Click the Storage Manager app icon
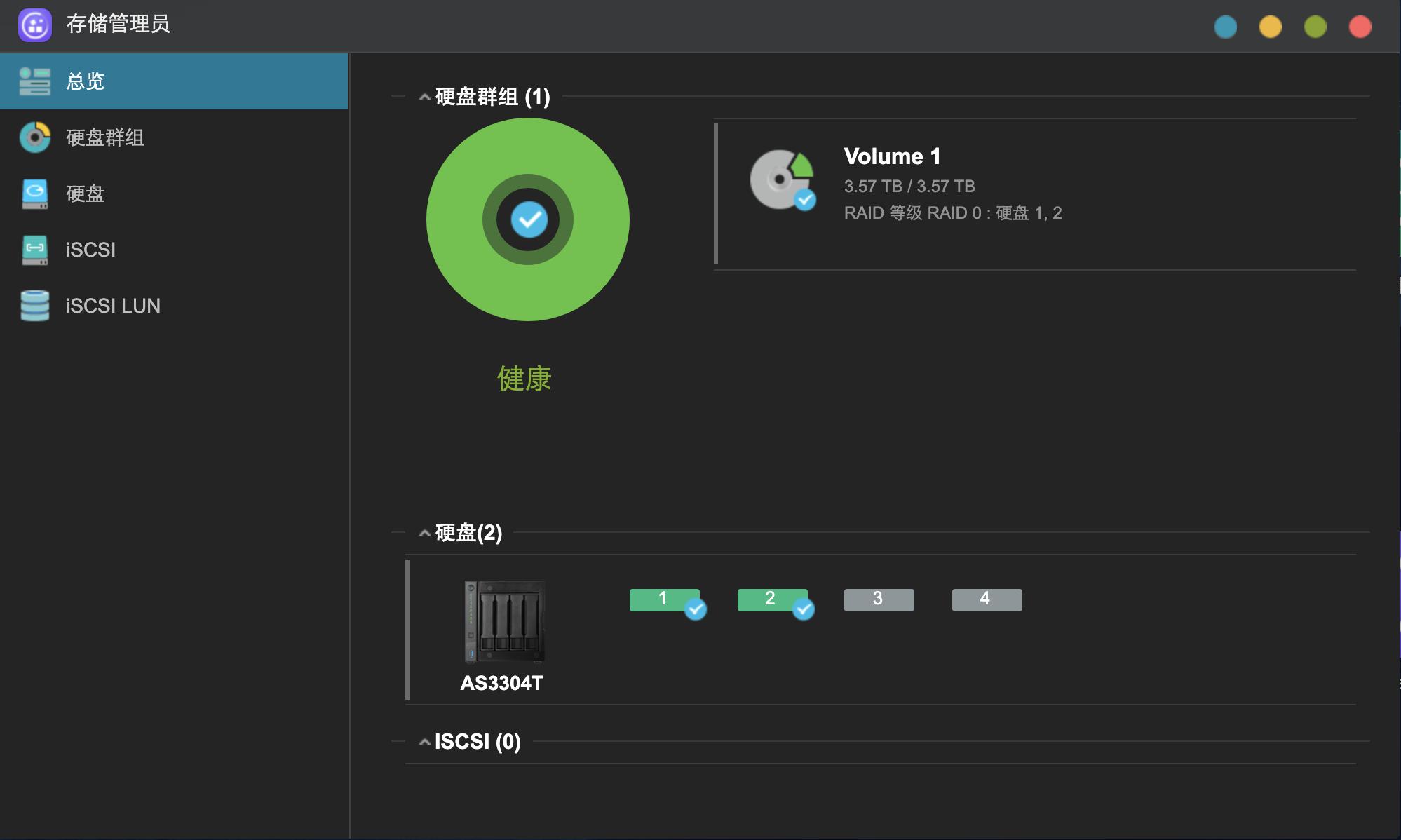The height and width of the screenshot is (840, 1401). coord(35,25)
